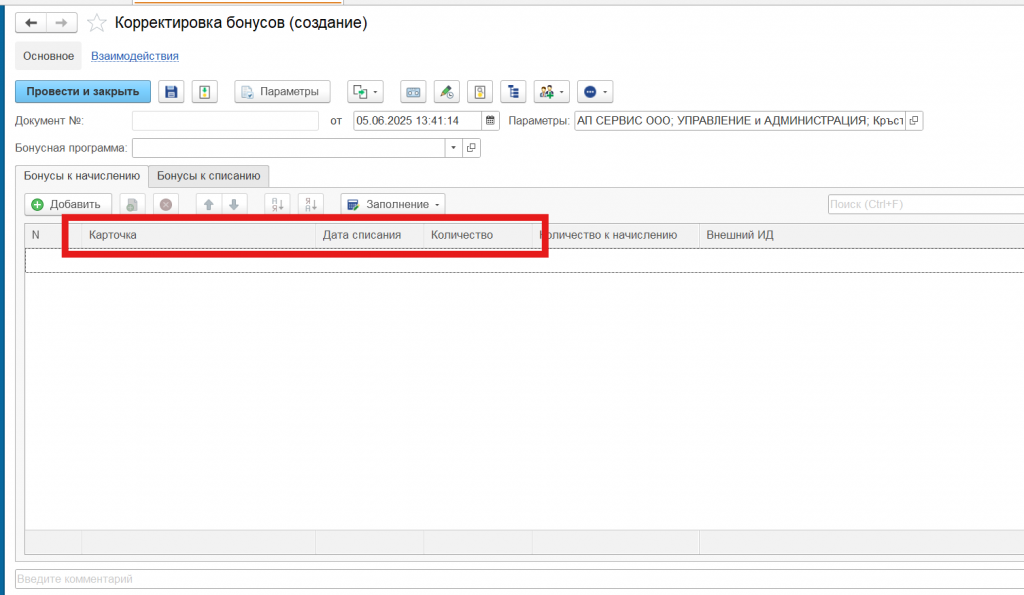This screenshot has width=1024, height=595.
Task: Open the 'Create based on' dropdown button
Action: pyautogui.click(x=365, y=92)
